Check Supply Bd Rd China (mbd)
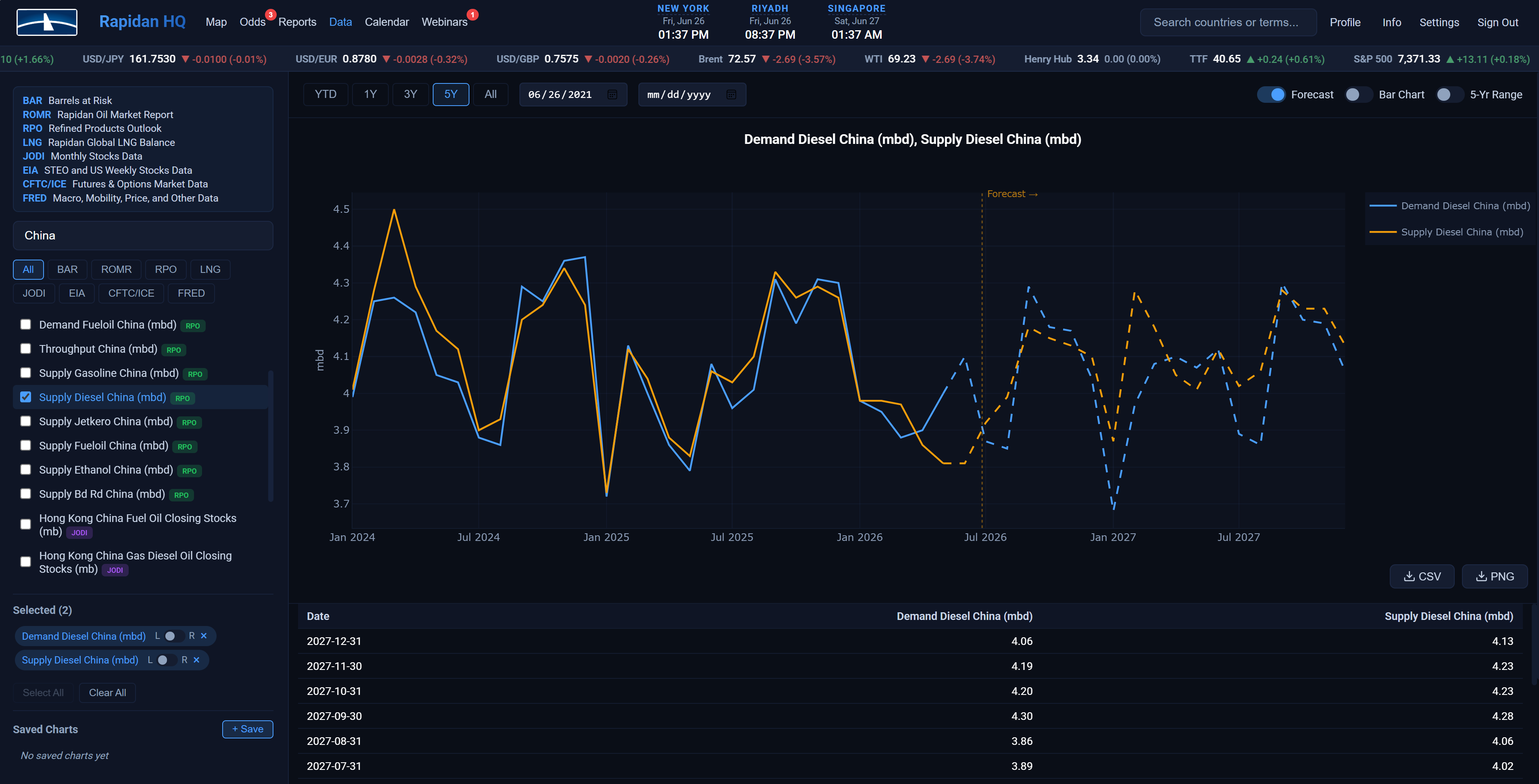Image resolution: width=1539 pixels, height=784 pixels. click(x=26, y=494)
